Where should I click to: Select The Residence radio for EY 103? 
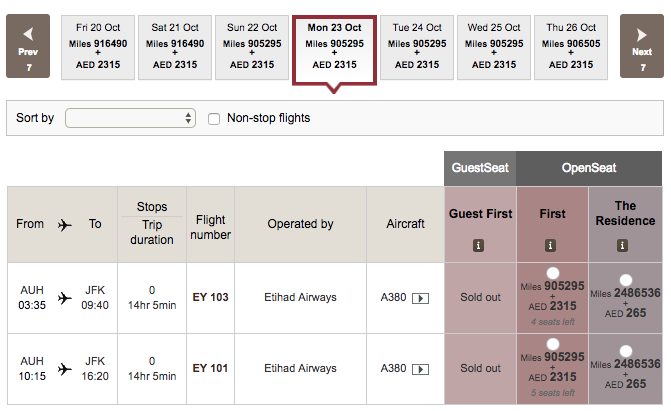[625, 281]
